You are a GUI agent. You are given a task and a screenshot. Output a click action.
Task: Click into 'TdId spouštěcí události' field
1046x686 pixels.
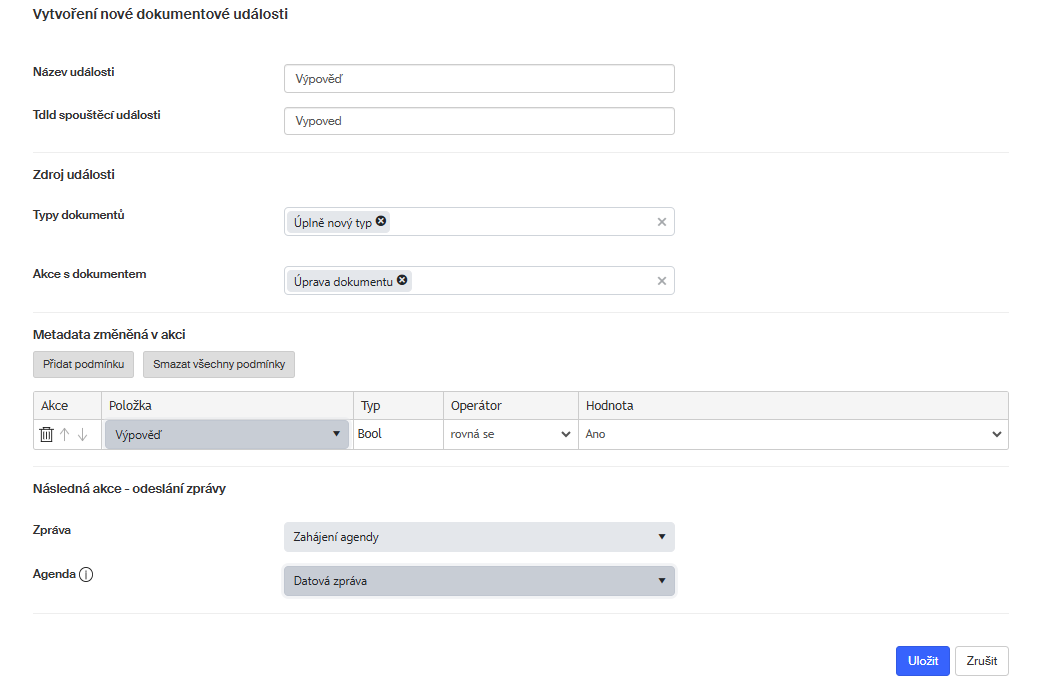pos(479,121)
